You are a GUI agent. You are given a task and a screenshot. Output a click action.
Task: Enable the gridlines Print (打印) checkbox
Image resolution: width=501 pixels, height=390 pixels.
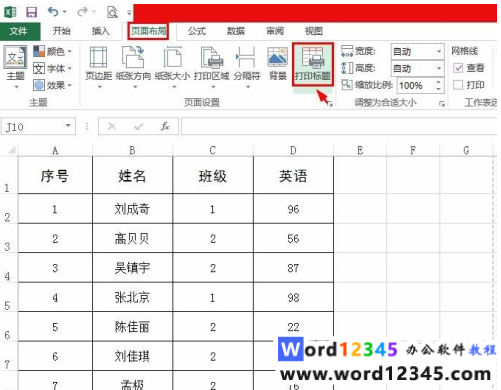(458, 85)
